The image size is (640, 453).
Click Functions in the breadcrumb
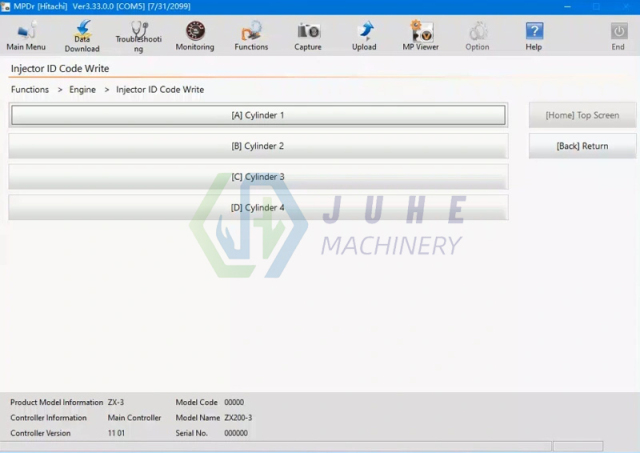point(30,89)
